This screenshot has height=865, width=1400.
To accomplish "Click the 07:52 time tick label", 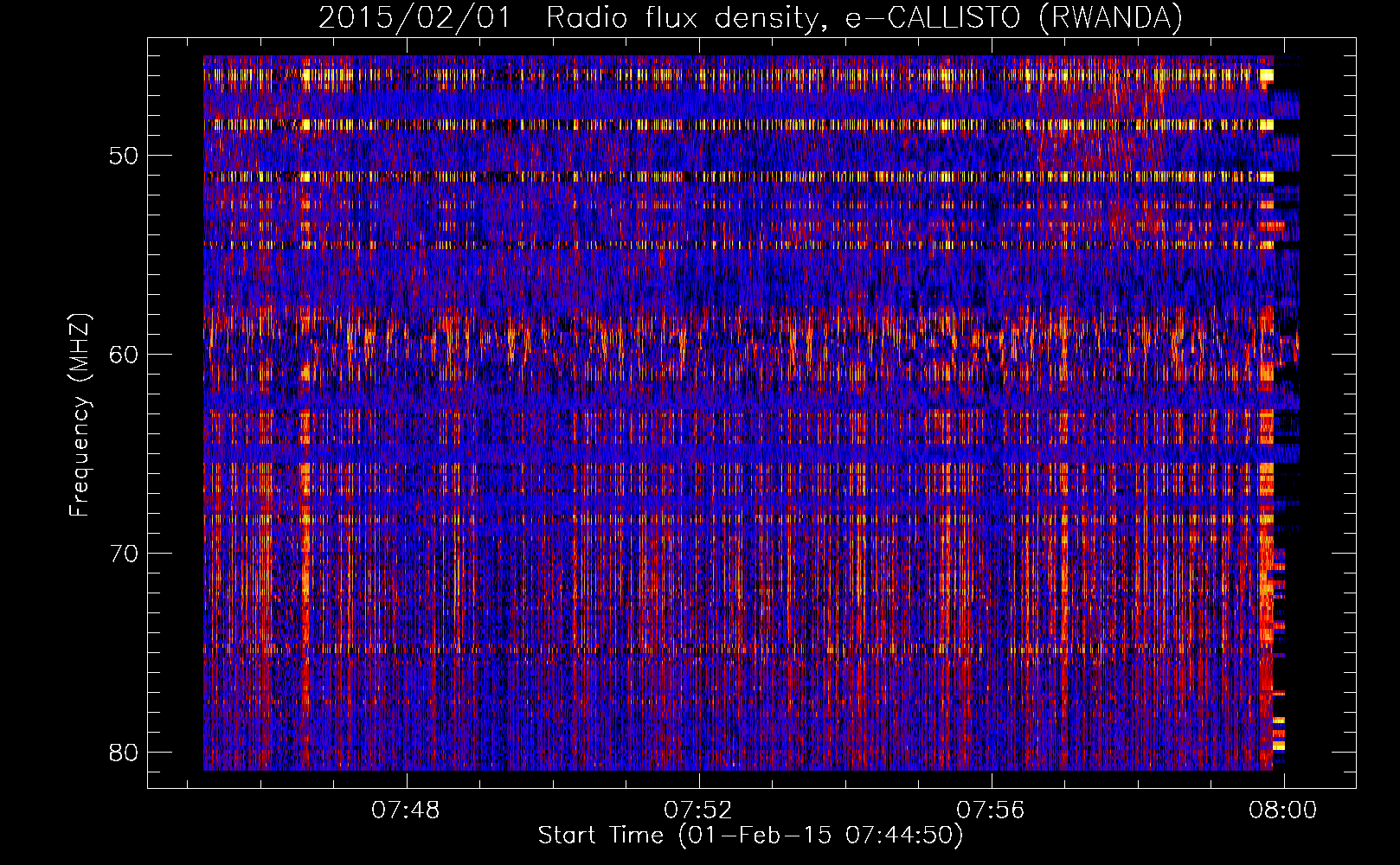I will point(698,811).
